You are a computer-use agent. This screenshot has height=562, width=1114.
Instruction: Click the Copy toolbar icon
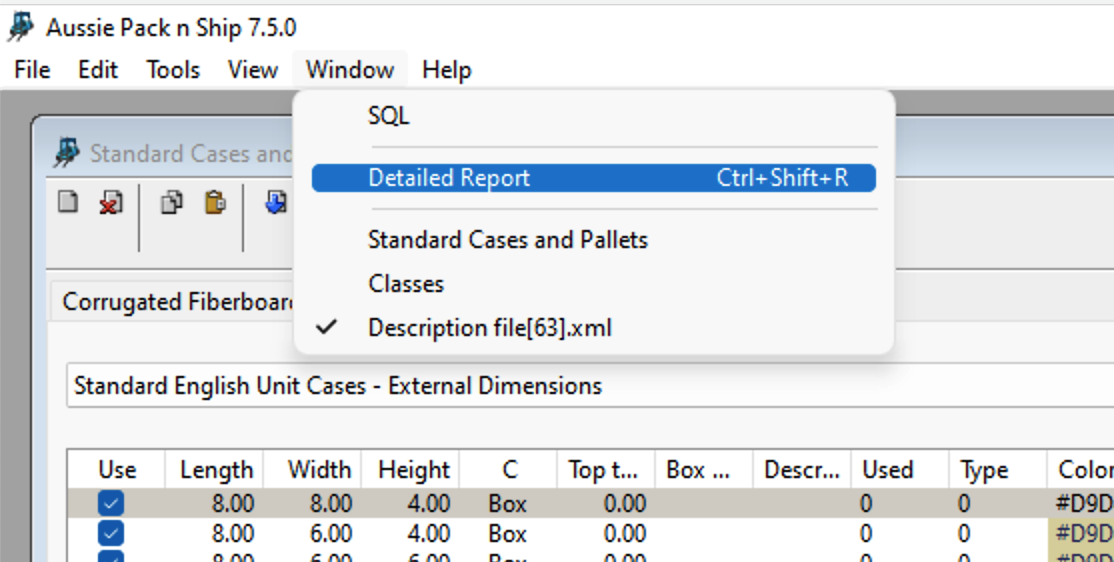tap(171, 202)
